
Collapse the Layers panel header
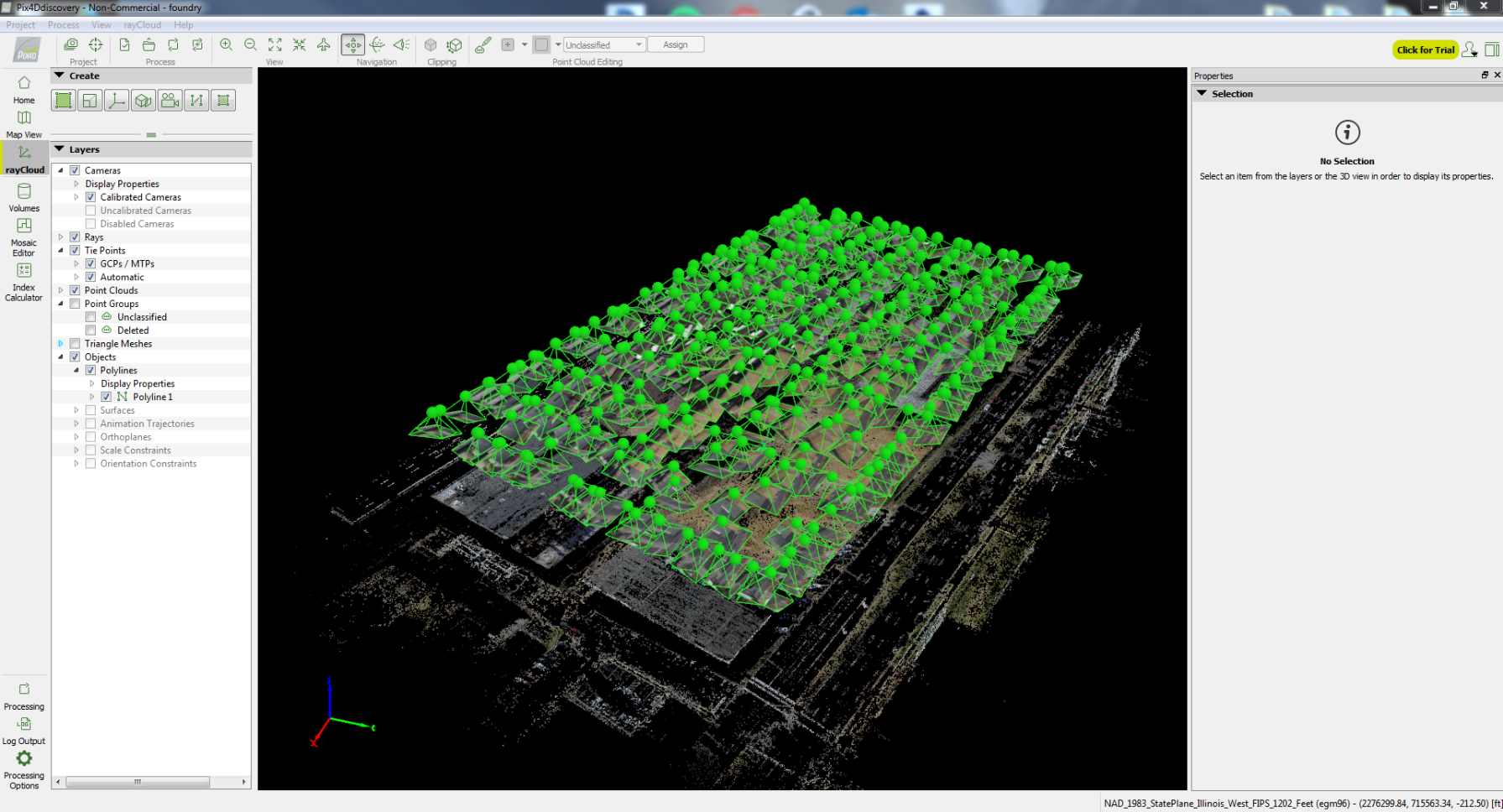(60, 149)
